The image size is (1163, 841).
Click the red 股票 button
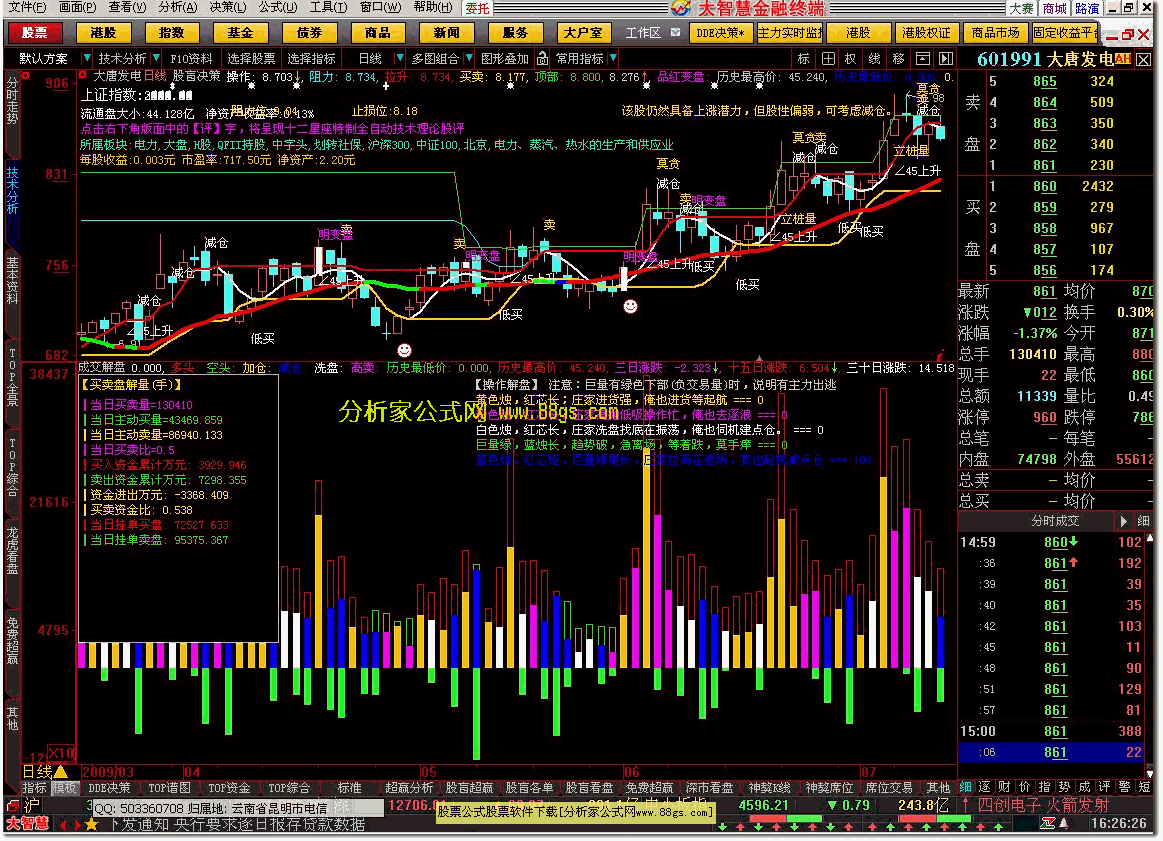point(34,33)
